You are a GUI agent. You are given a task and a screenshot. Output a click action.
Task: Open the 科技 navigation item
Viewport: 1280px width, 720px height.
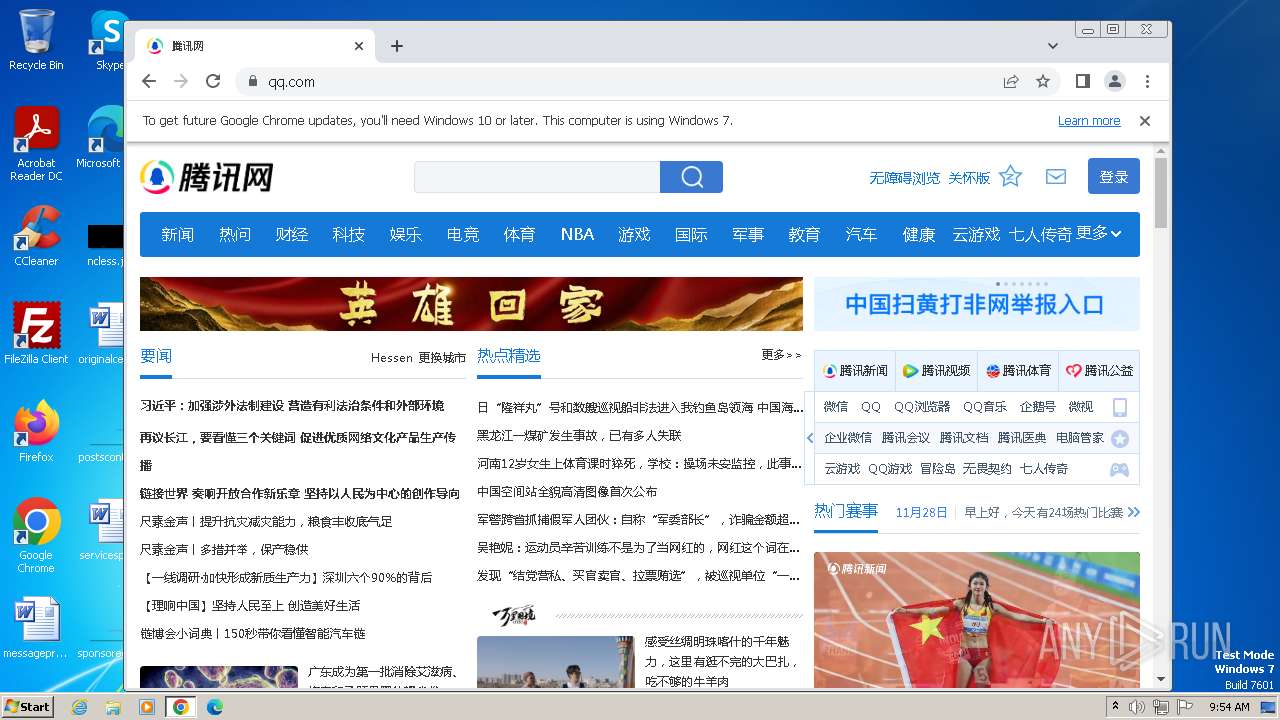(x=348, y=234)
